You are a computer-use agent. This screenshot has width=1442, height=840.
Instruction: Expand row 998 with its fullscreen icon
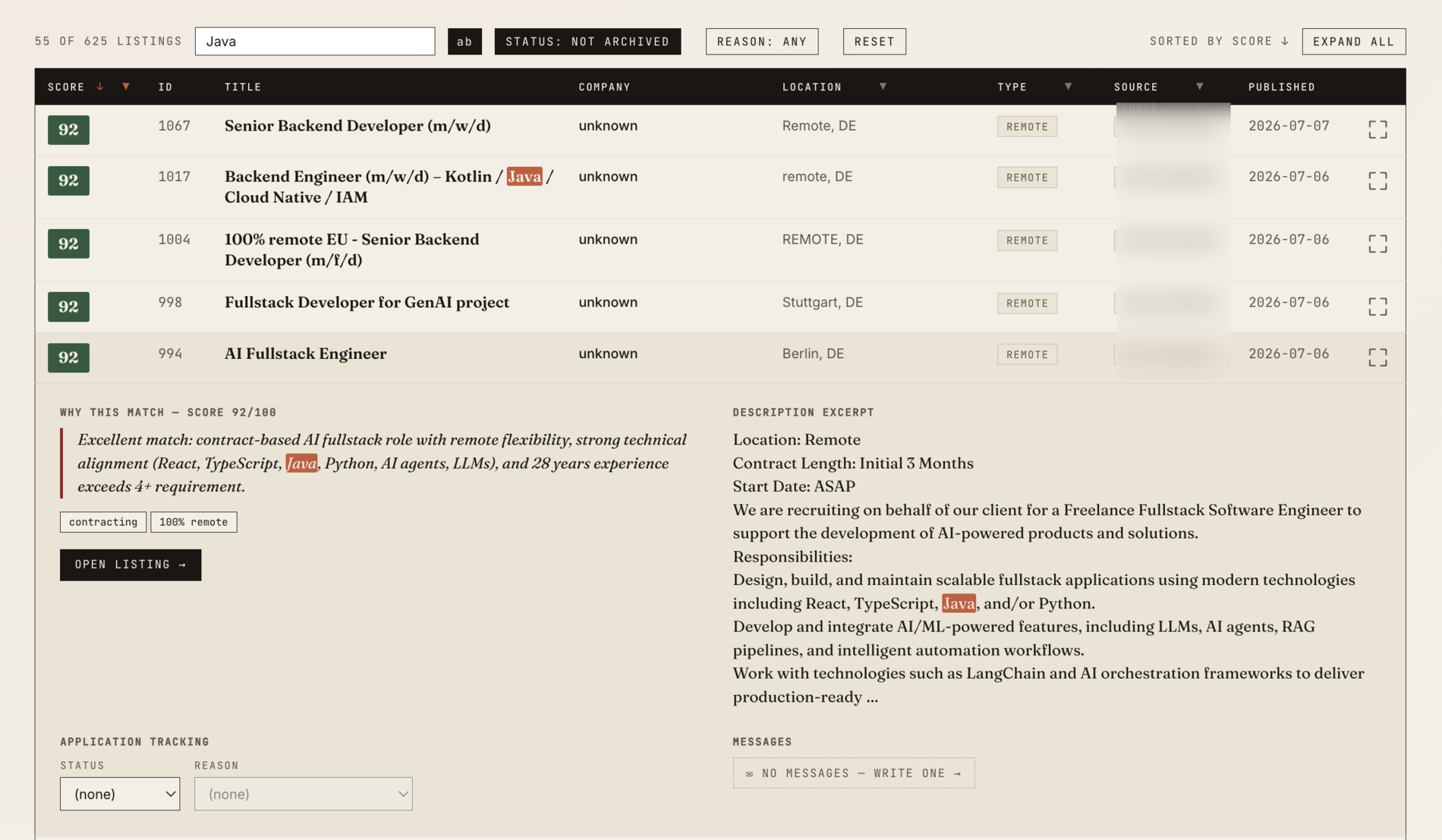point(1377,307)
